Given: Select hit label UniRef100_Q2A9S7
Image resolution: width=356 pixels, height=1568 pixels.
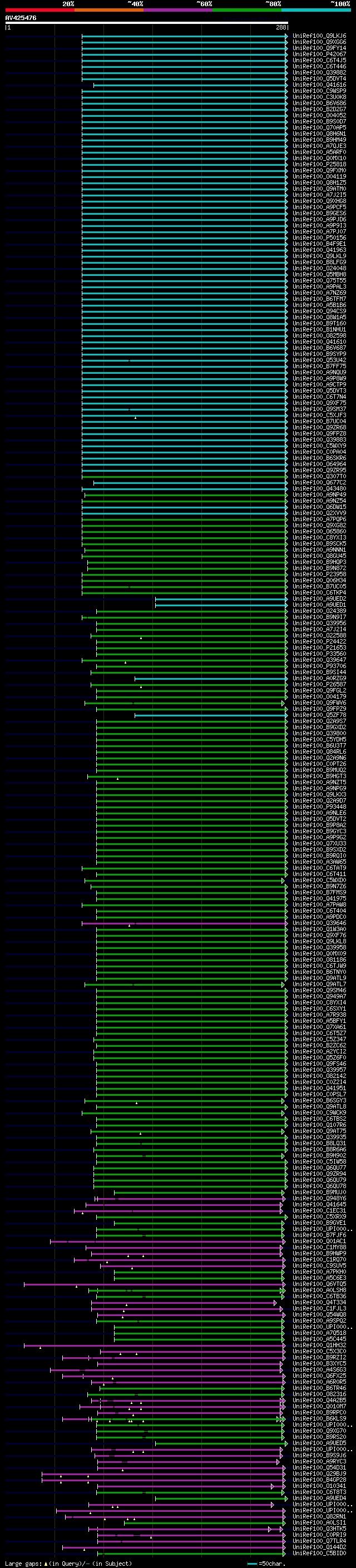Looking at the screenshot, I should (x=319, y=721).
